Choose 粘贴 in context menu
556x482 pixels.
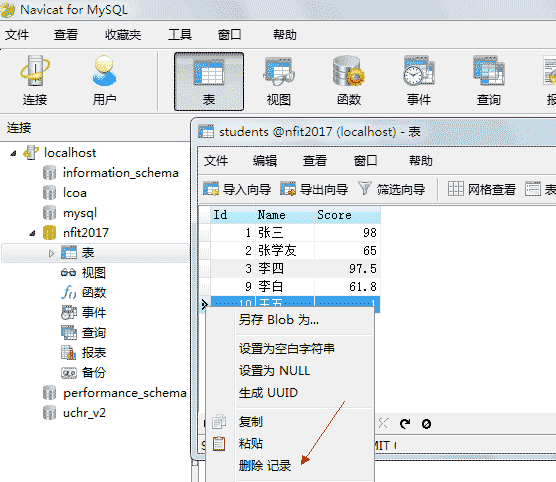point(251,443)
